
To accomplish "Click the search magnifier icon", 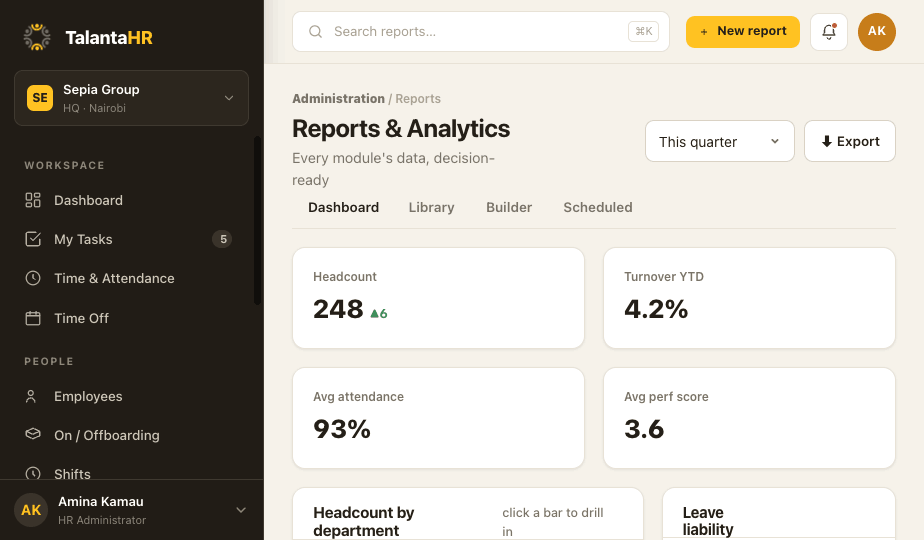I will 315,32.
